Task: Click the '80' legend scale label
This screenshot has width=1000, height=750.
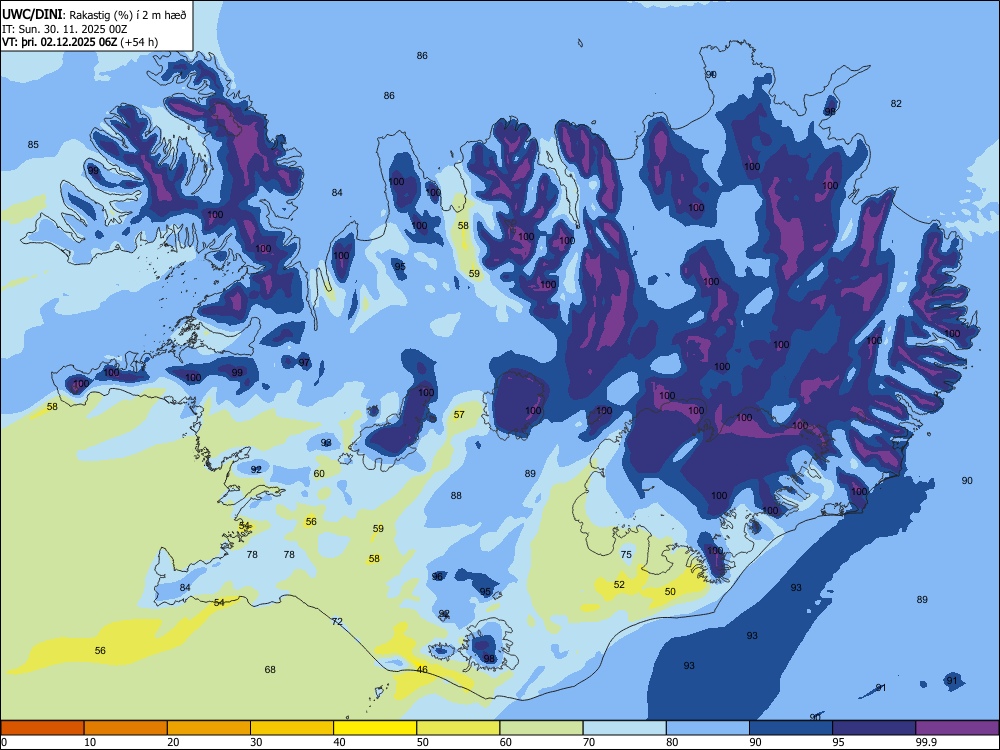Action: tap(672, 742)
